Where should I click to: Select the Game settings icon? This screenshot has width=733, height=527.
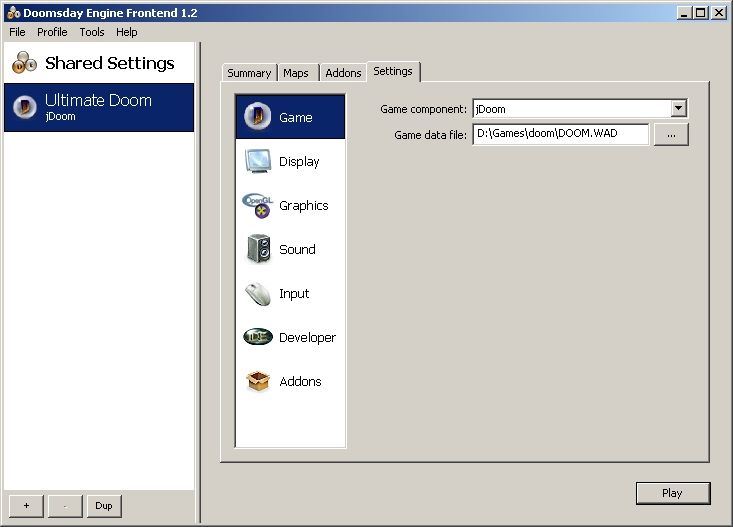coord(258,117)
